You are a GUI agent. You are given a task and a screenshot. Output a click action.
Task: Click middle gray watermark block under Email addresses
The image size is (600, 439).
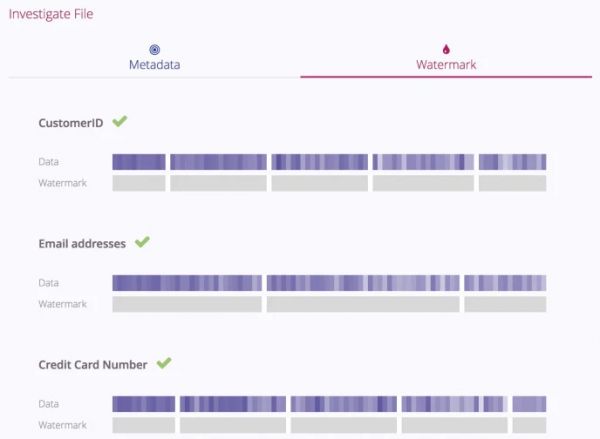click(363, 304)
